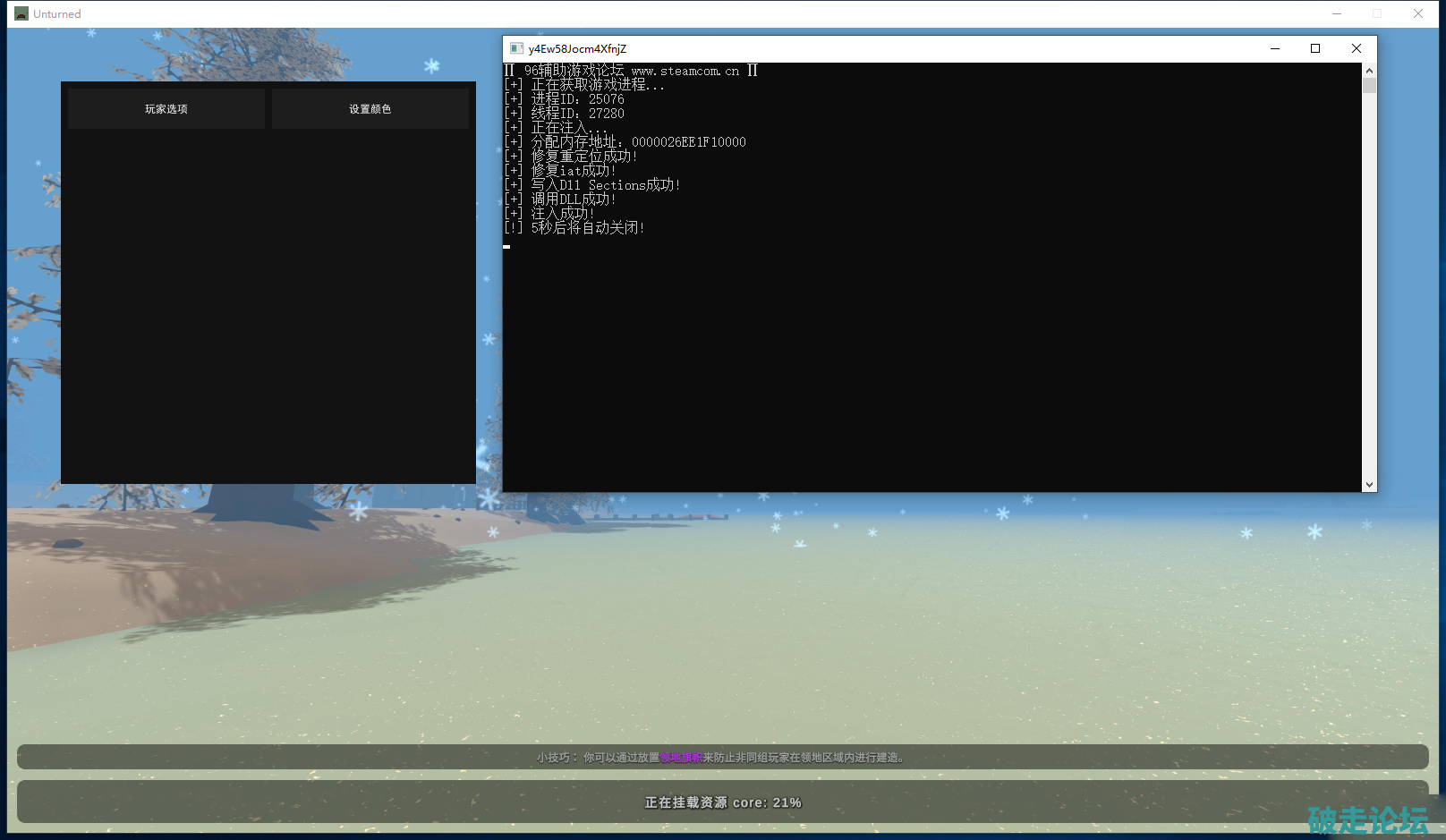
Task: Click the Unturned window maximize button
Action: [1377, 13]
